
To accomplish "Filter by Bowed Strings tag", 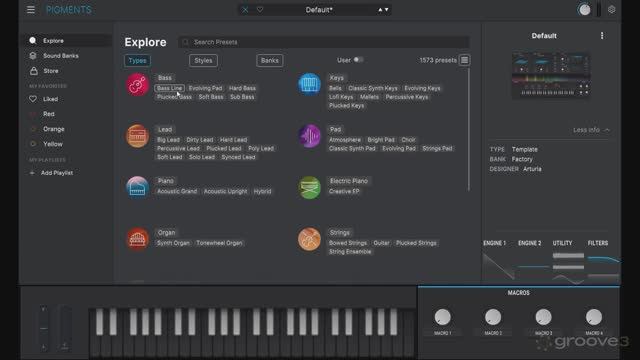I will click(348, 243).
